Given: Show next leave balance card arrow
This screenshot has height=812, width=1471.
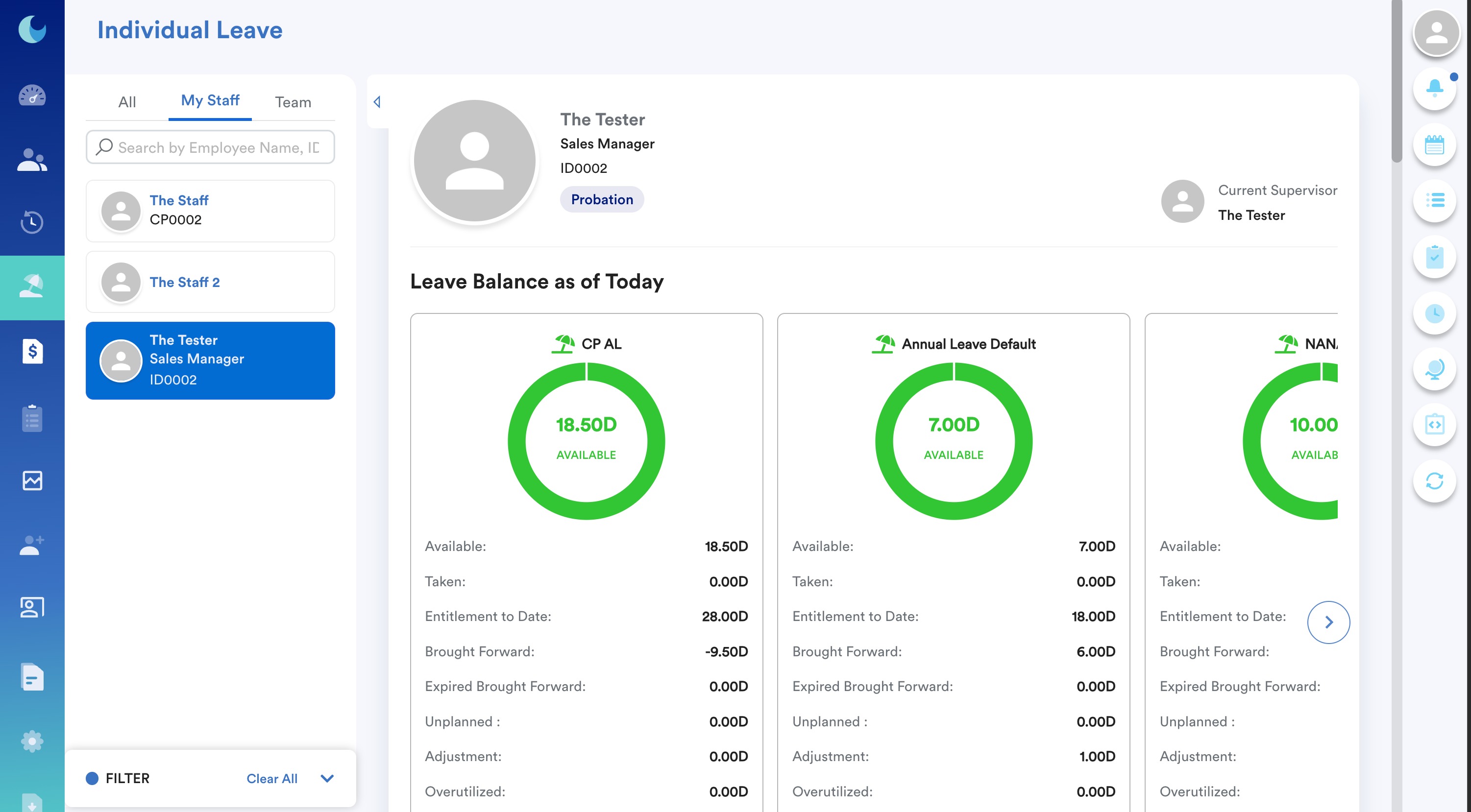Looking at the screenshot, I should tap(1328, 622).
